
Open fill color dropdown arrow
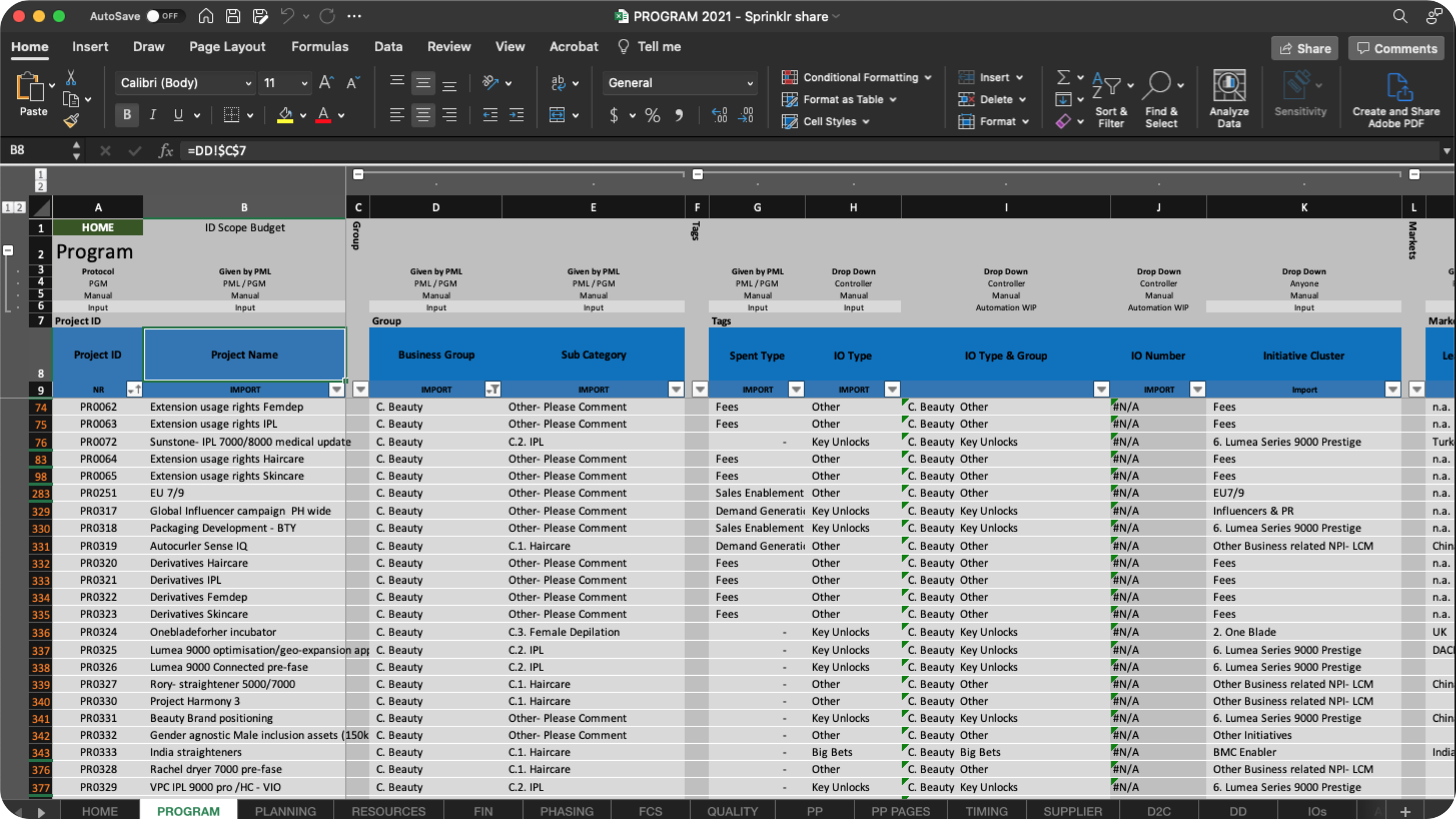coord(303,115)
